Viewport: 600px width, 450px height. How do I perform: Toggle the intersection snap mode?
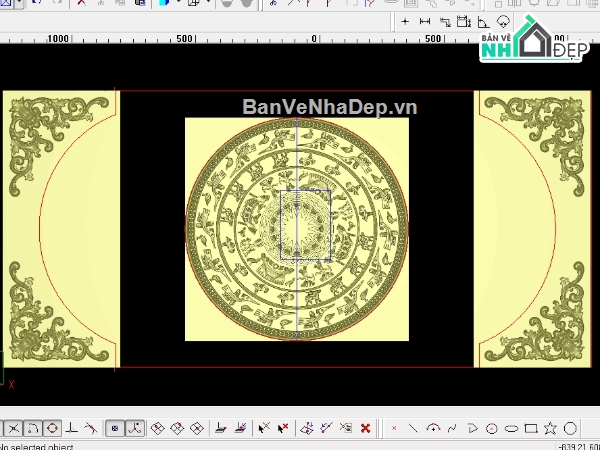click(14, 428)
